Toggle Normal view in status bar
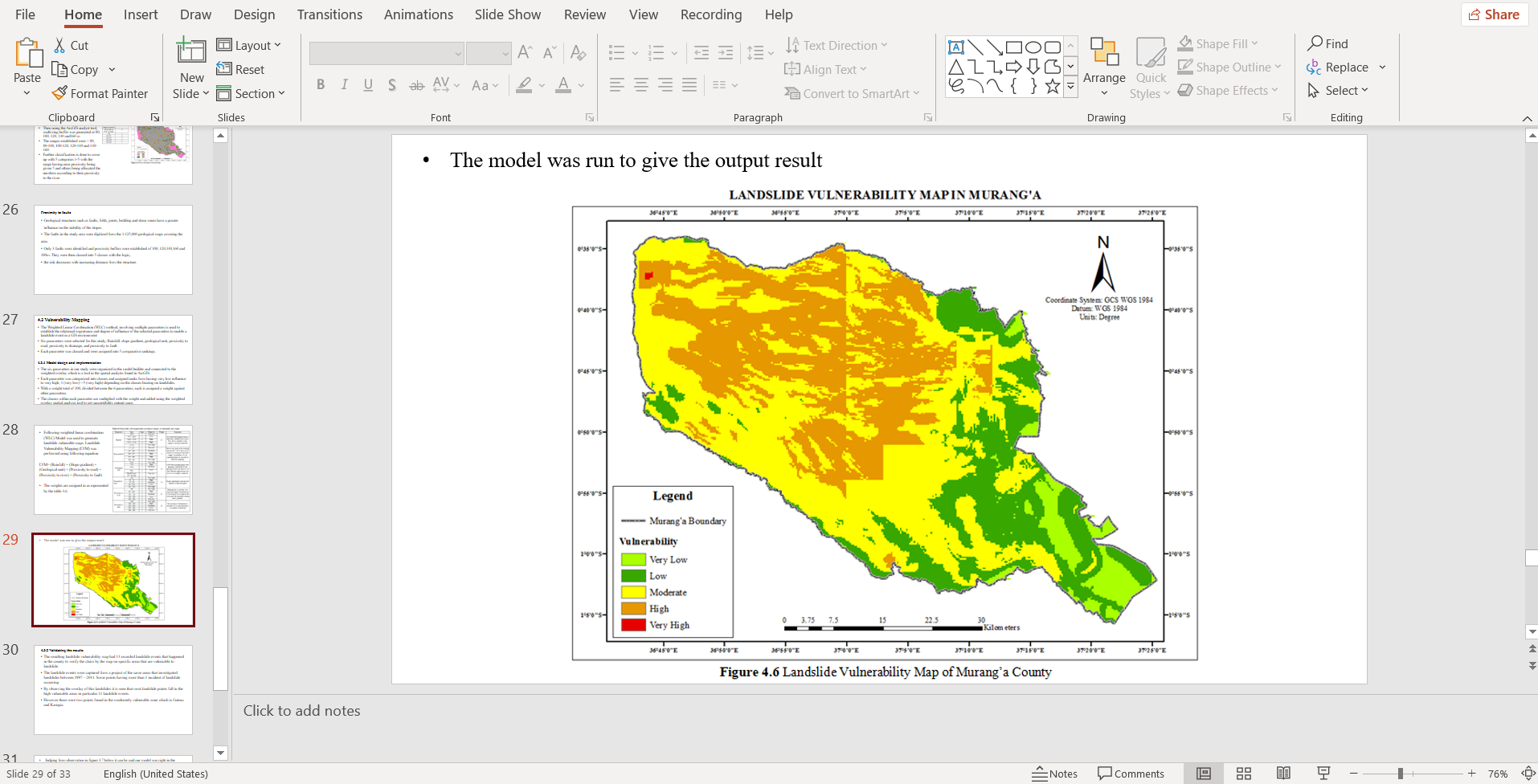 point(1203,774)
